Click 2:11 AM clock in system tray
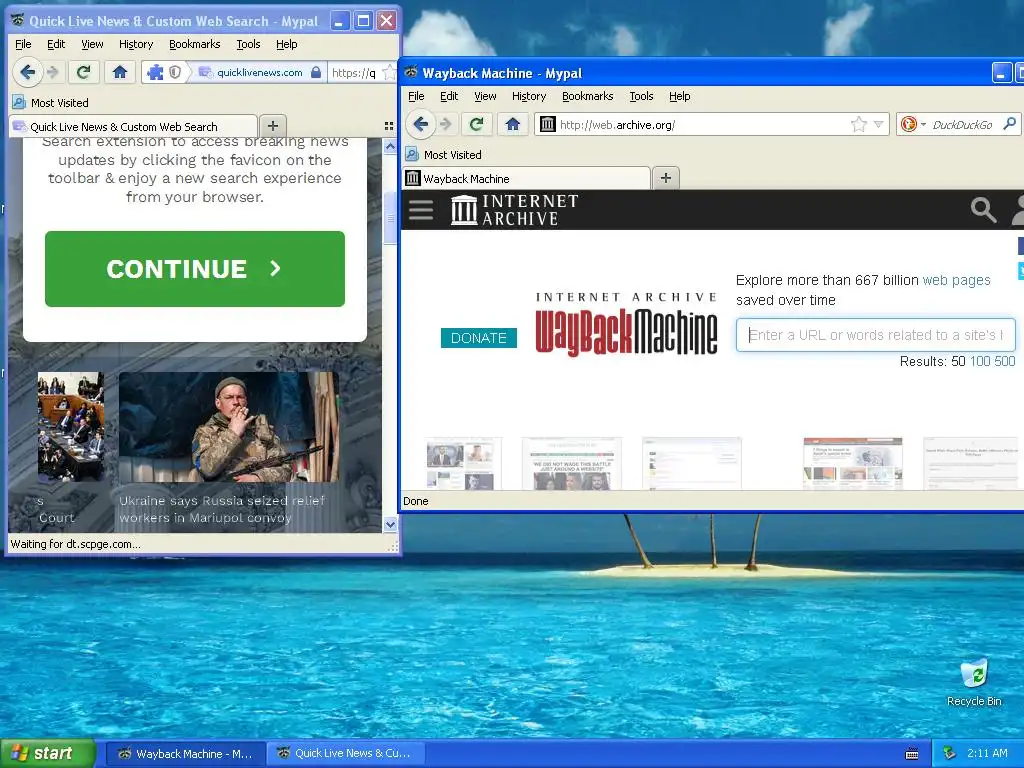This screenshot has height=768, width=1024. pyautogui.click(x=987, y=753)
